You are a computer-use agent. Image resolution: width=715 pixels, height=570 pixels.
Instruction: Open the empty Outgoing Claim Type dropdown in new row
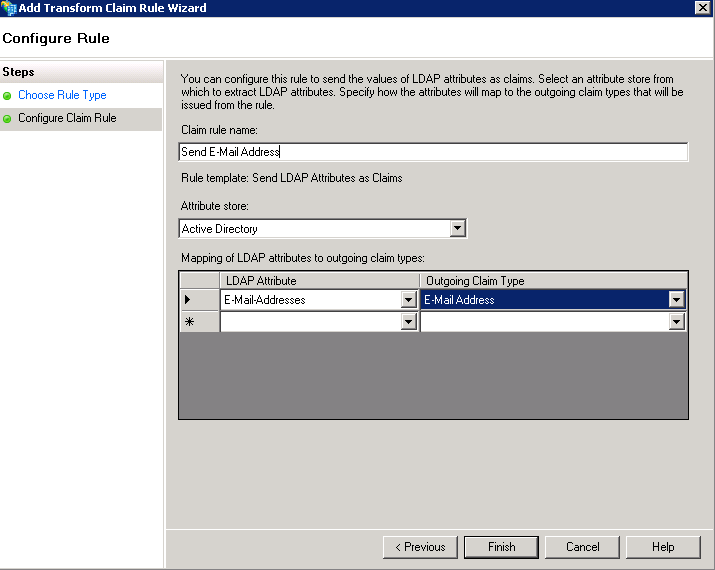[677, 322]
